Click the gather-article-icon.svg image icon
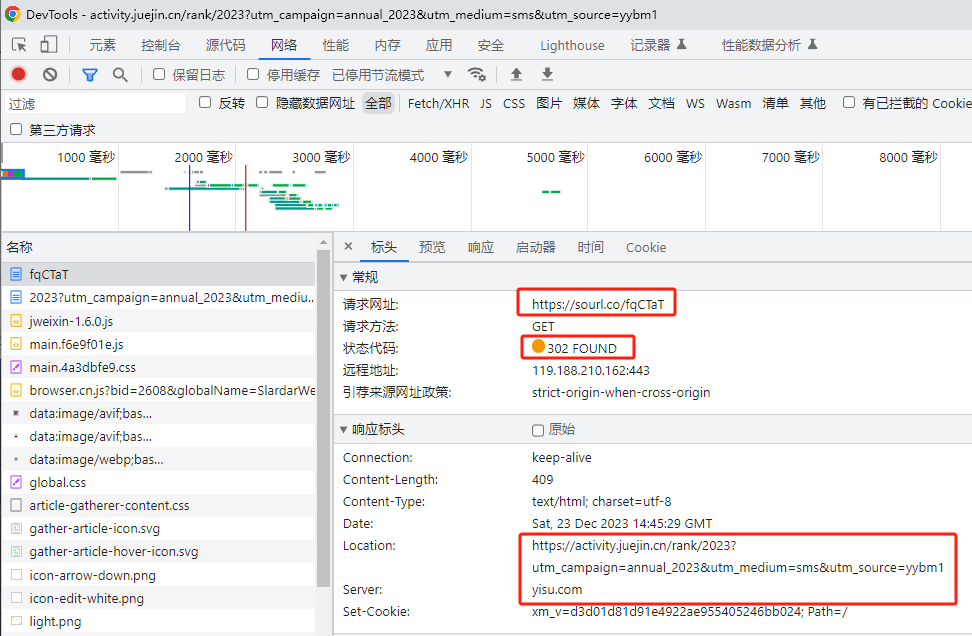Image resolution: width=972 pixels, height=636 pixels. click(x=16, y=528)
